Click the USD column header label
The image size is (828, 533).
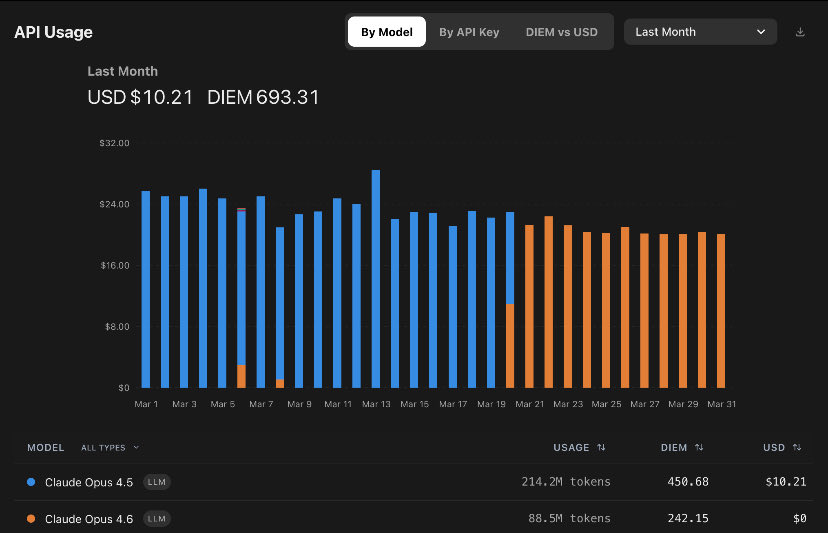pyautogui.click(x=774, y=447)
